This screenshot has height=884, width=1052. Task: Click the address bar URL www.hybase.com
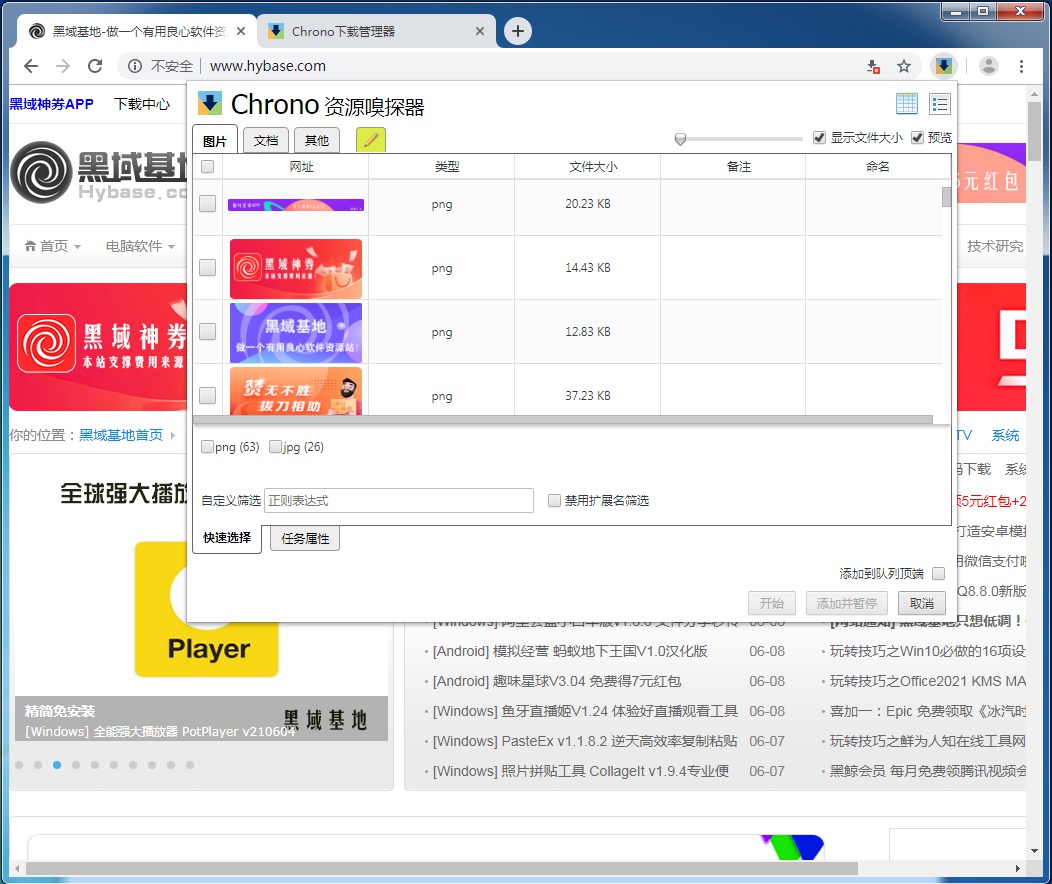268,66
